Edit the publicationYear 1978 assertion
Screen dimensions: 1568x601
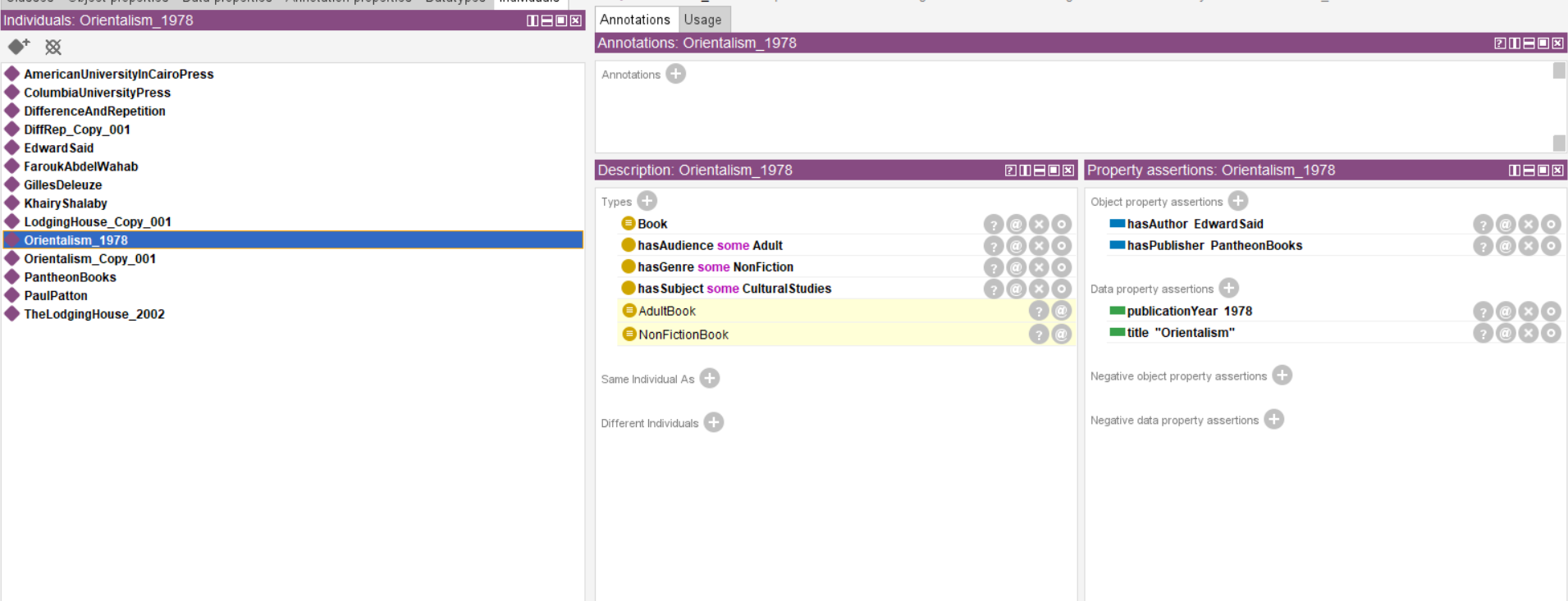point(1550,311)
